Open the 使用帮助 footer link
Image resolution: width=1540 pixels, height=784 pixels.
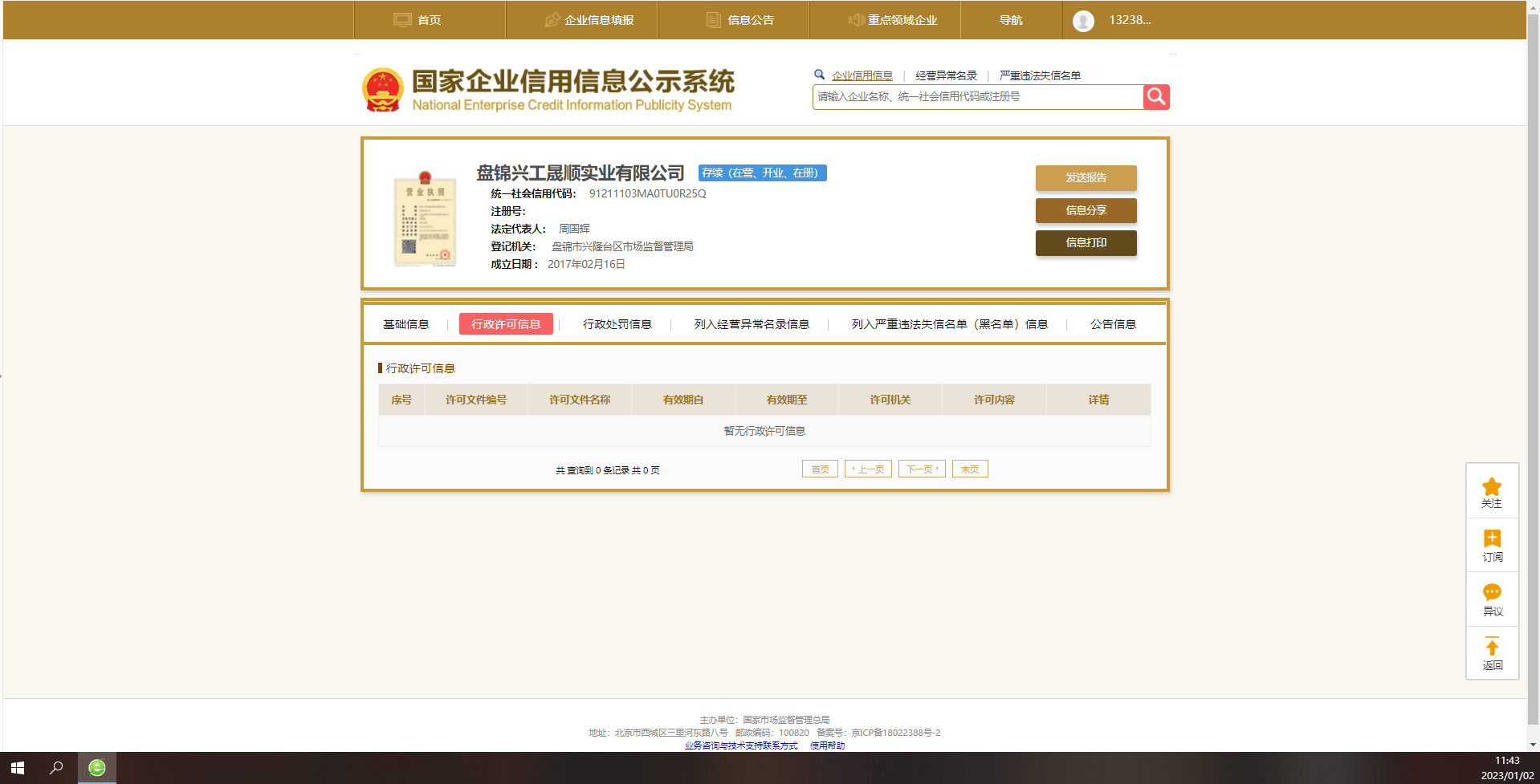[827, 745]
